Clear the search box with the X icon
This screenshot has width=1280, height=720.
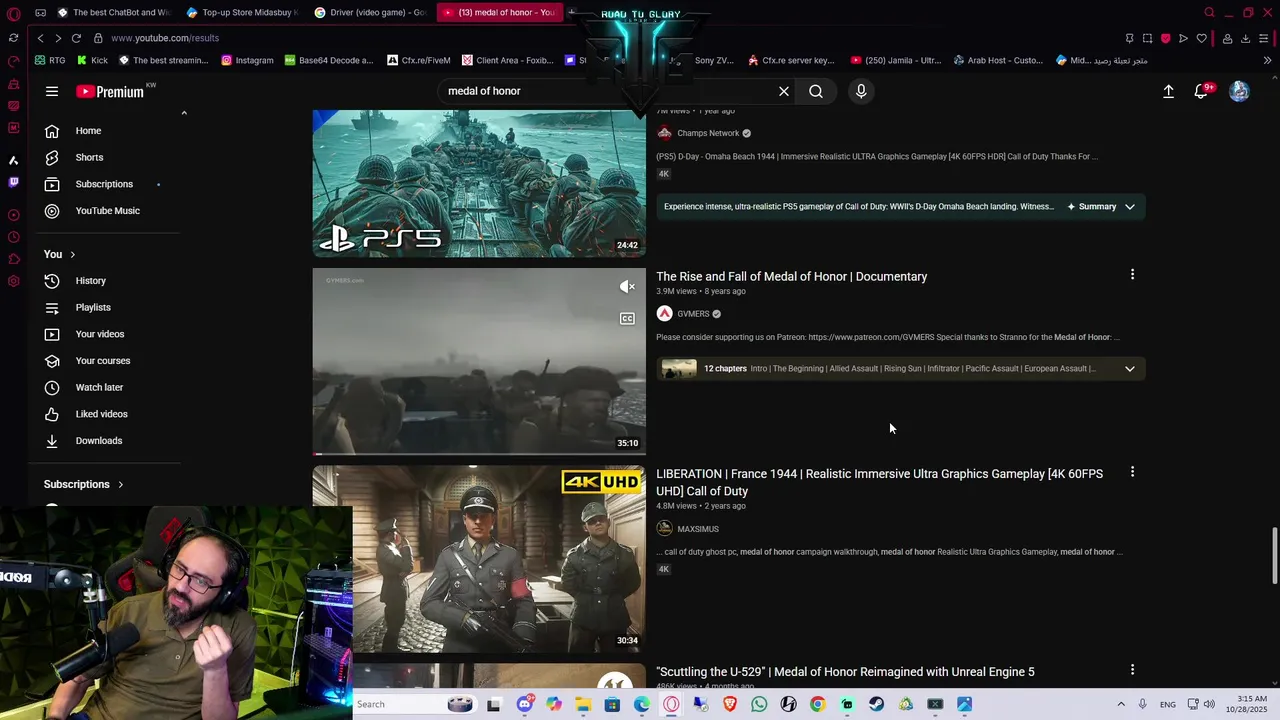tap(784, 91)
